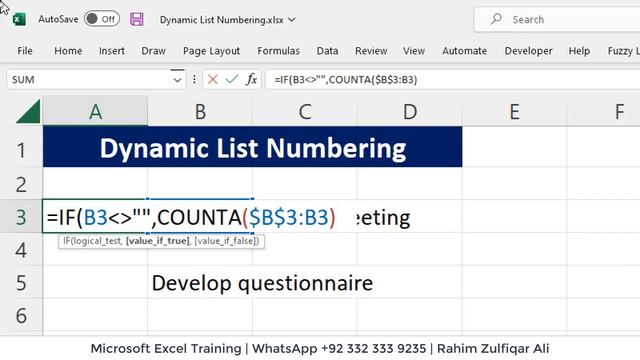Screen dimensions: 640x360
Task: Click the magnifier icon in Search box
Action: (496, 19)
